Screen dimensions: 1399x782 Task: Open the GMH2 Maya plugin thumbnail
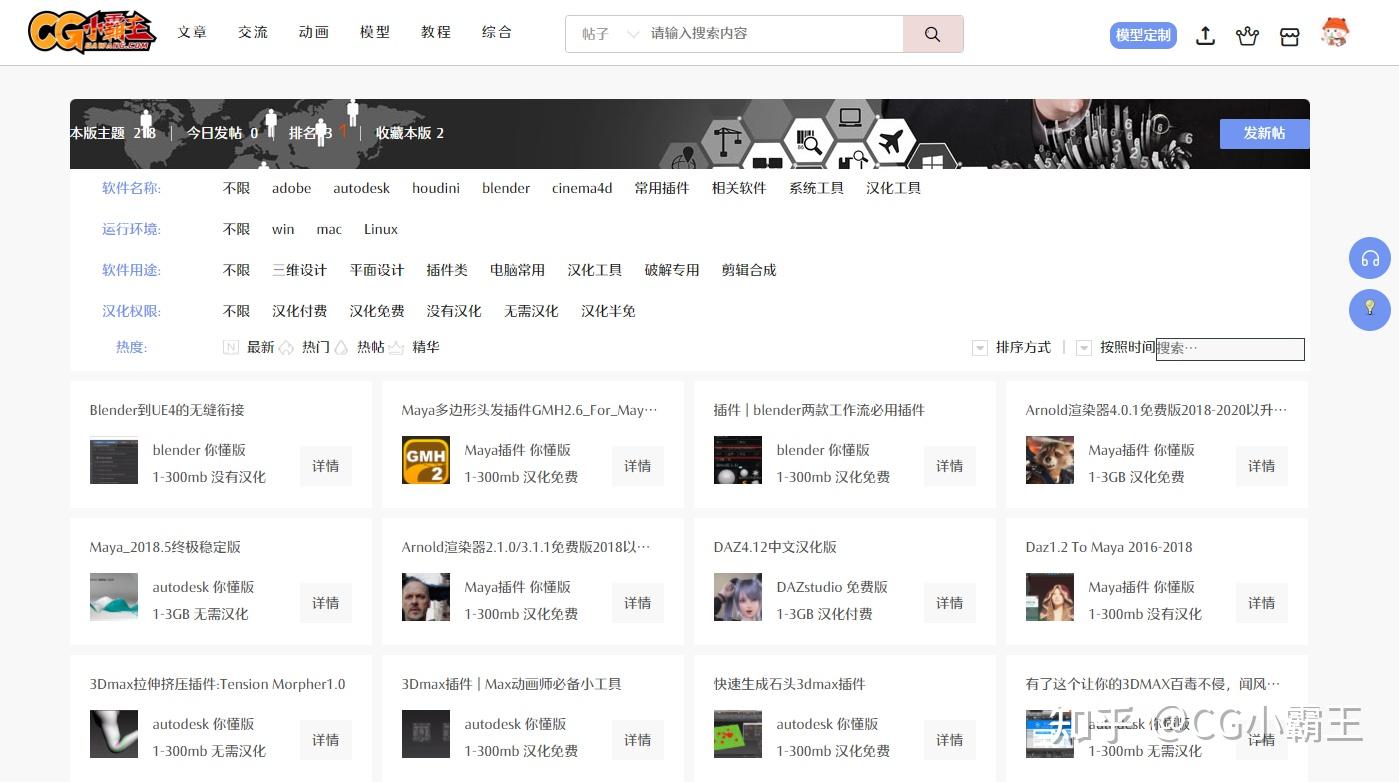coord(426,460)
